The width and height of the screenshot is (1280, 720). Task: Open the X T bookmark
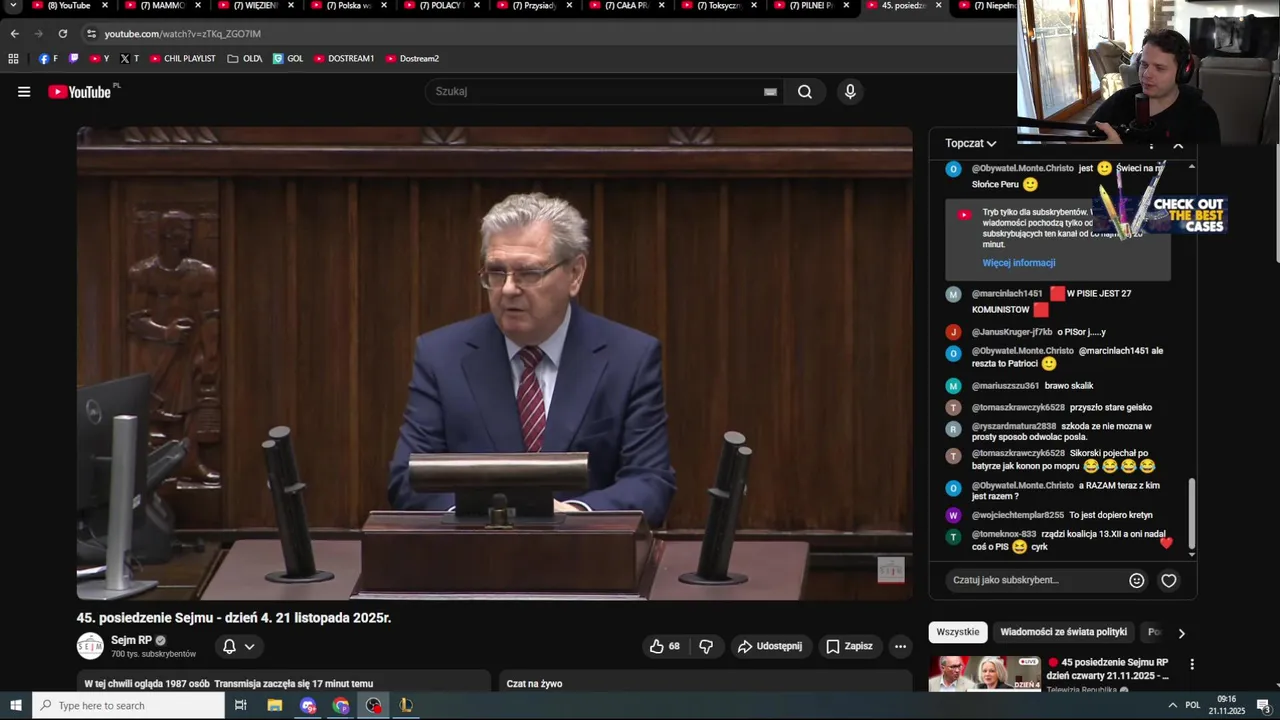pos(129,59)
